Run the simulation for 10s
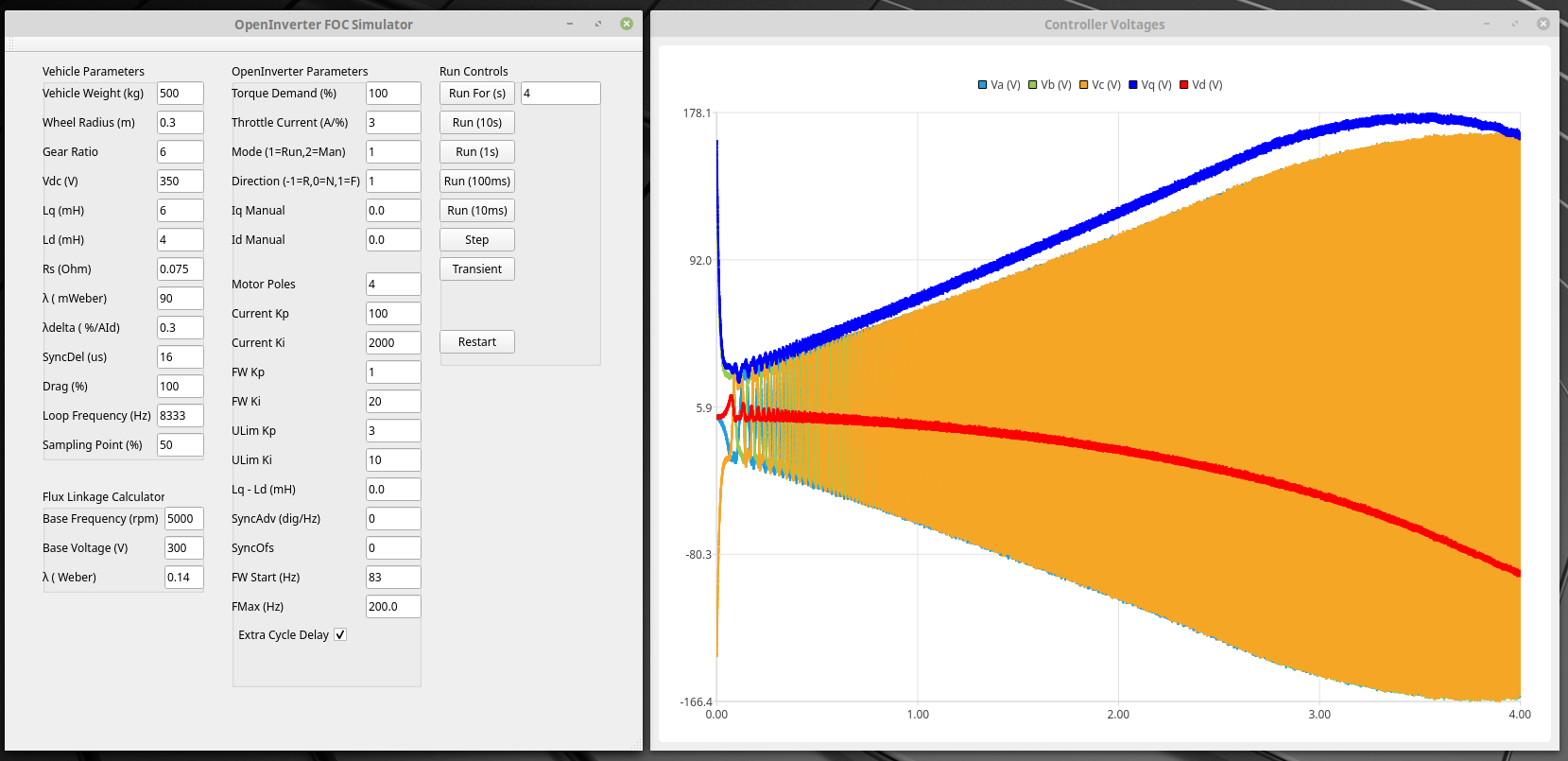Viewport: 1568px width, 761px height. [x=476, y=123]
